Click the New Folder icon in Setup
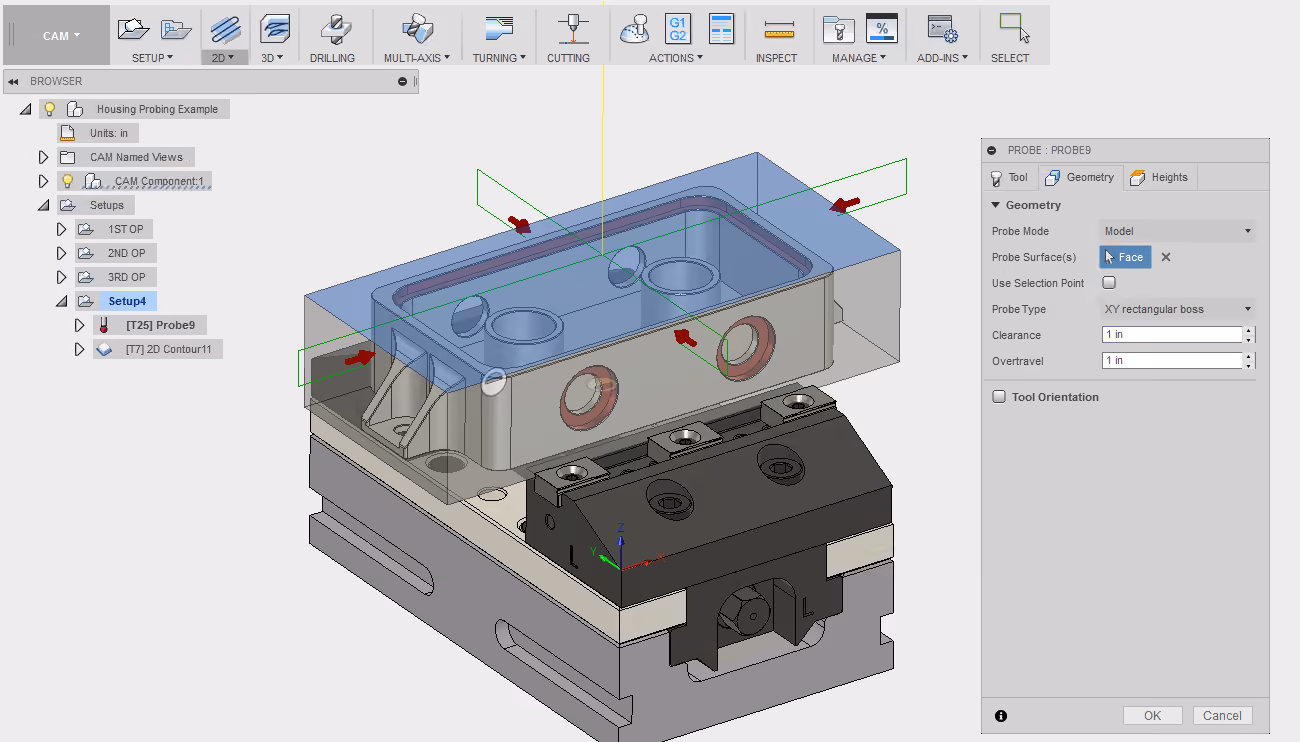The height and width of the screenshot is (742, 1300). (176, 29)
